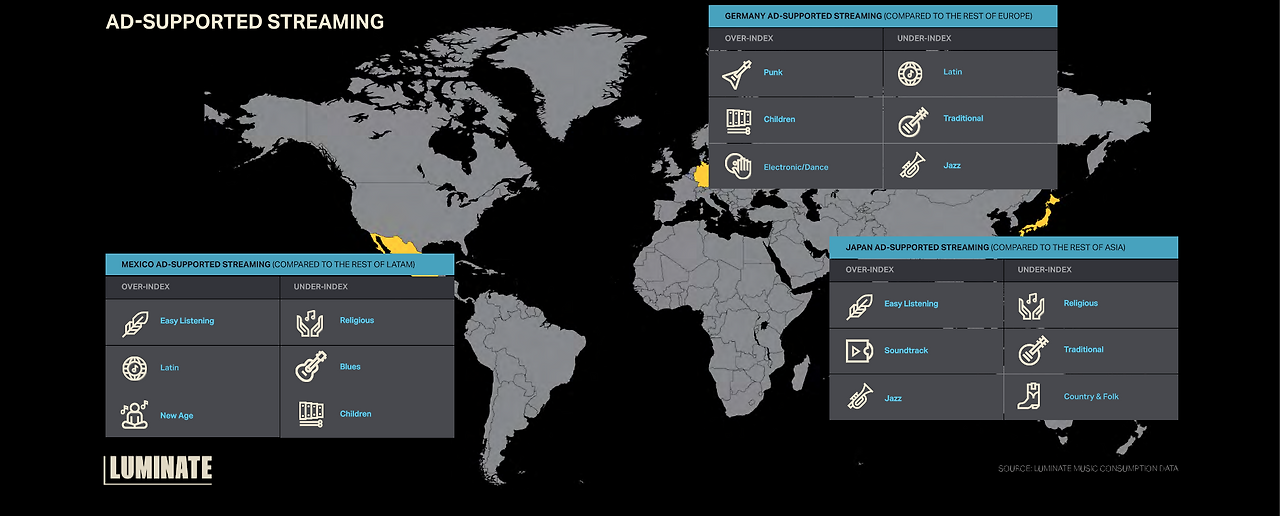Click the Germany Ad-Supported Streaming header
Image resolution: width=1280 pixels, height=516 pixels.
(x=883, y=17)
